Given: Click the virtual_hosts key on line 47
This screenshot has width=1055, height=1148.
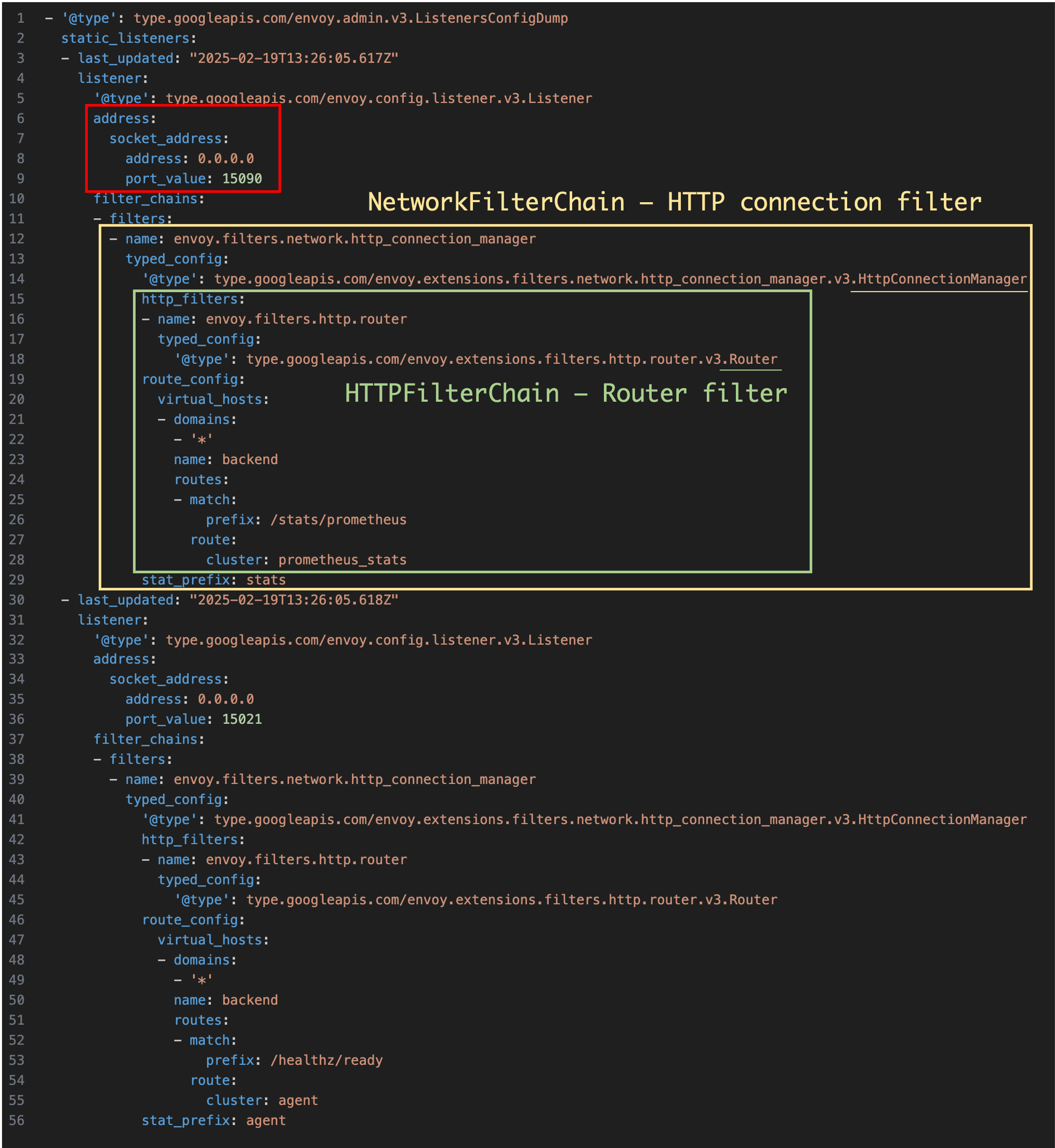Looking at the screenshot, I should pos(209,940).
